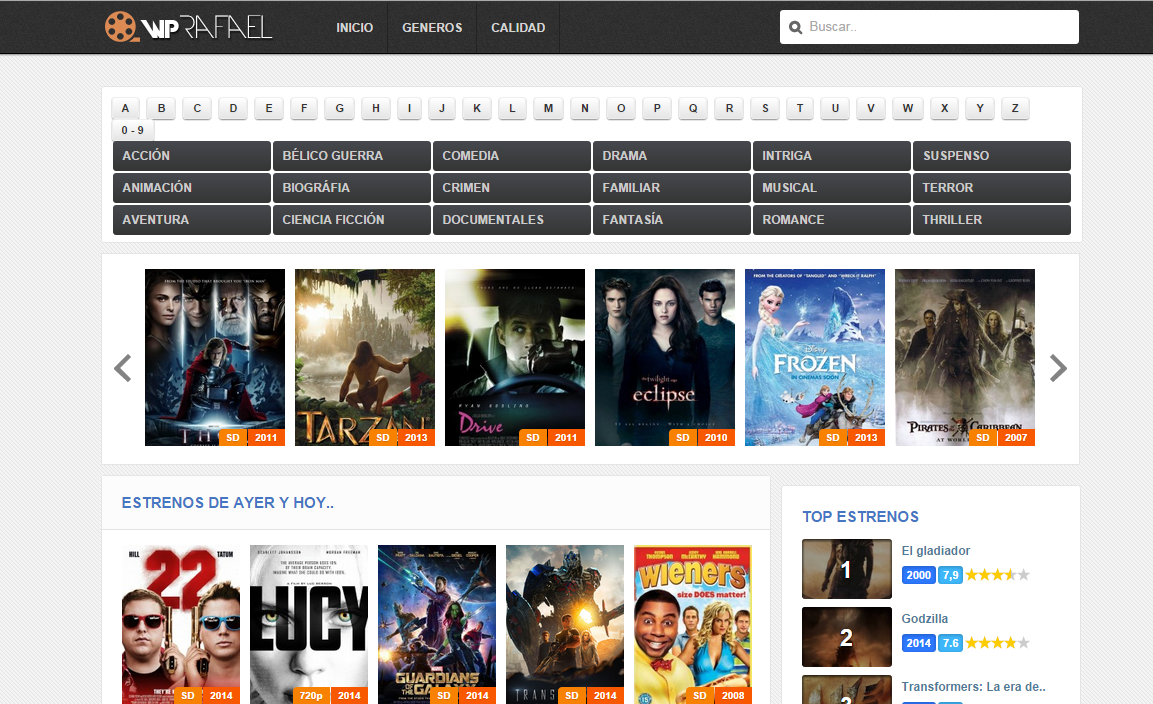Open the Wieners movie poster

[693, 625]
